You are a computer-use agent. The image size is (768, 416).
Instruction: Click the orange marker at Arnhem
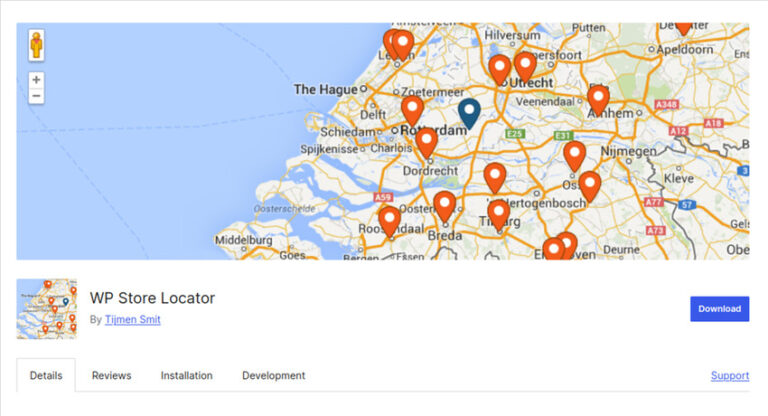[x=598, y=100]
